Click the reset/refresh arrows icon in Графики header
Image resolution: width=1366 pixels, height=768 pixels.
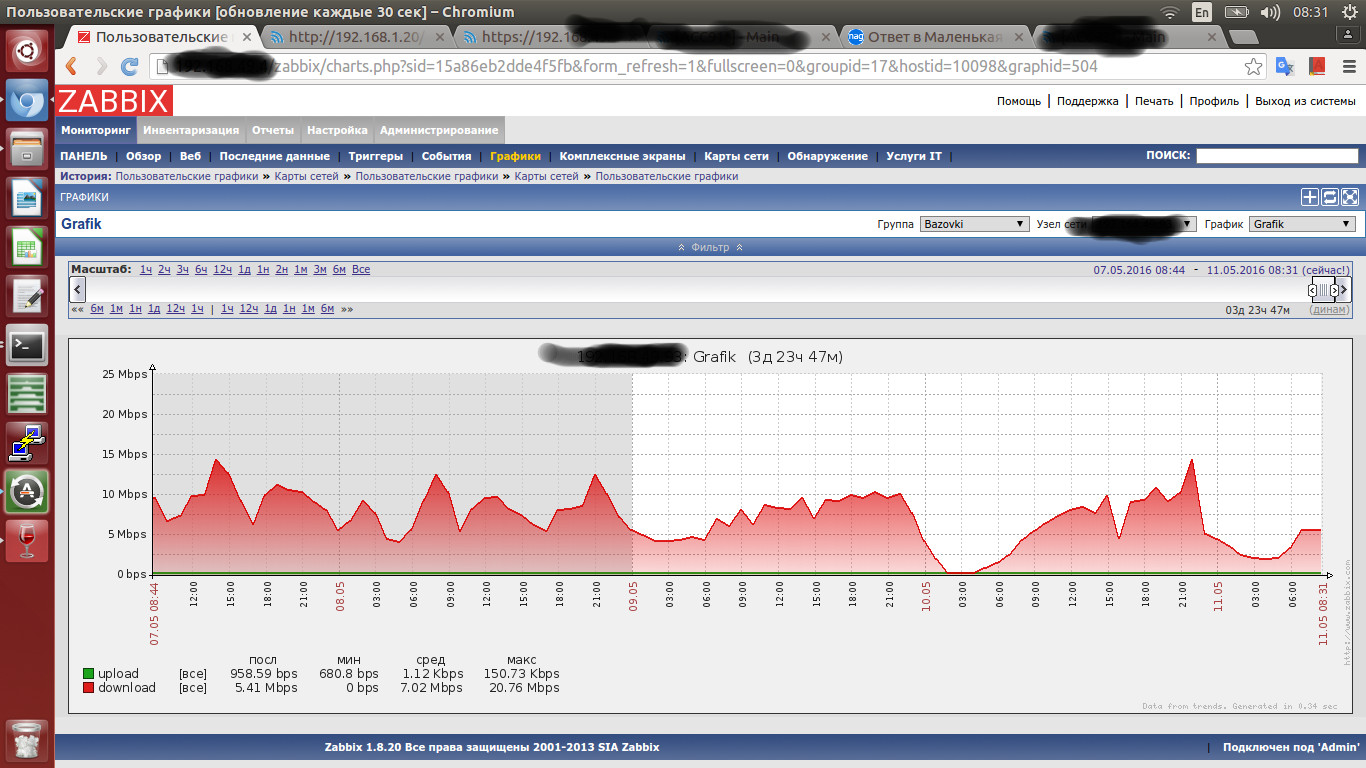tap(1330, 197)
